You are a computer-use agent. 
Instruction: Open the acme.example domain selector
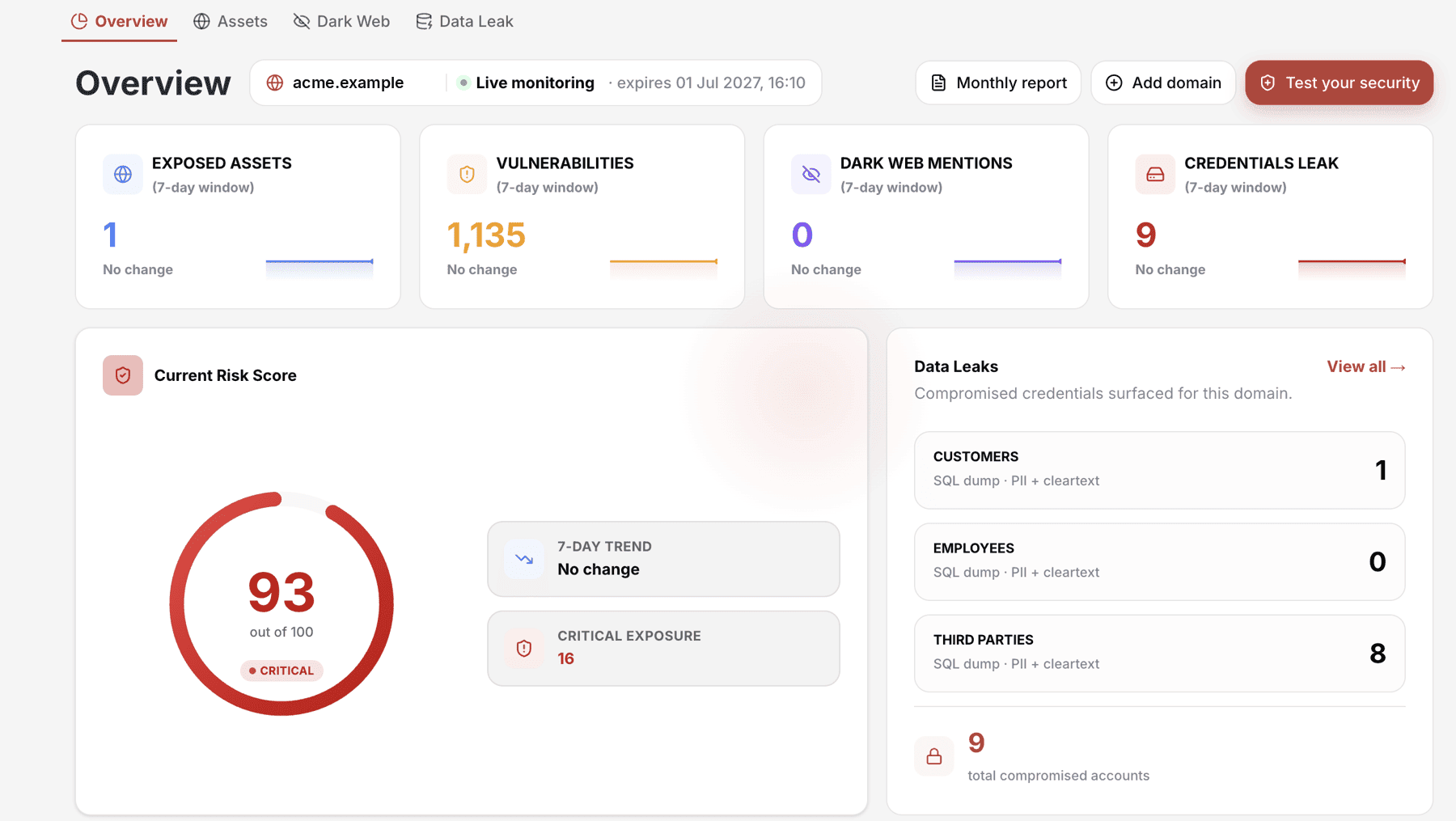pyautogui.click(x=348, y=83)
